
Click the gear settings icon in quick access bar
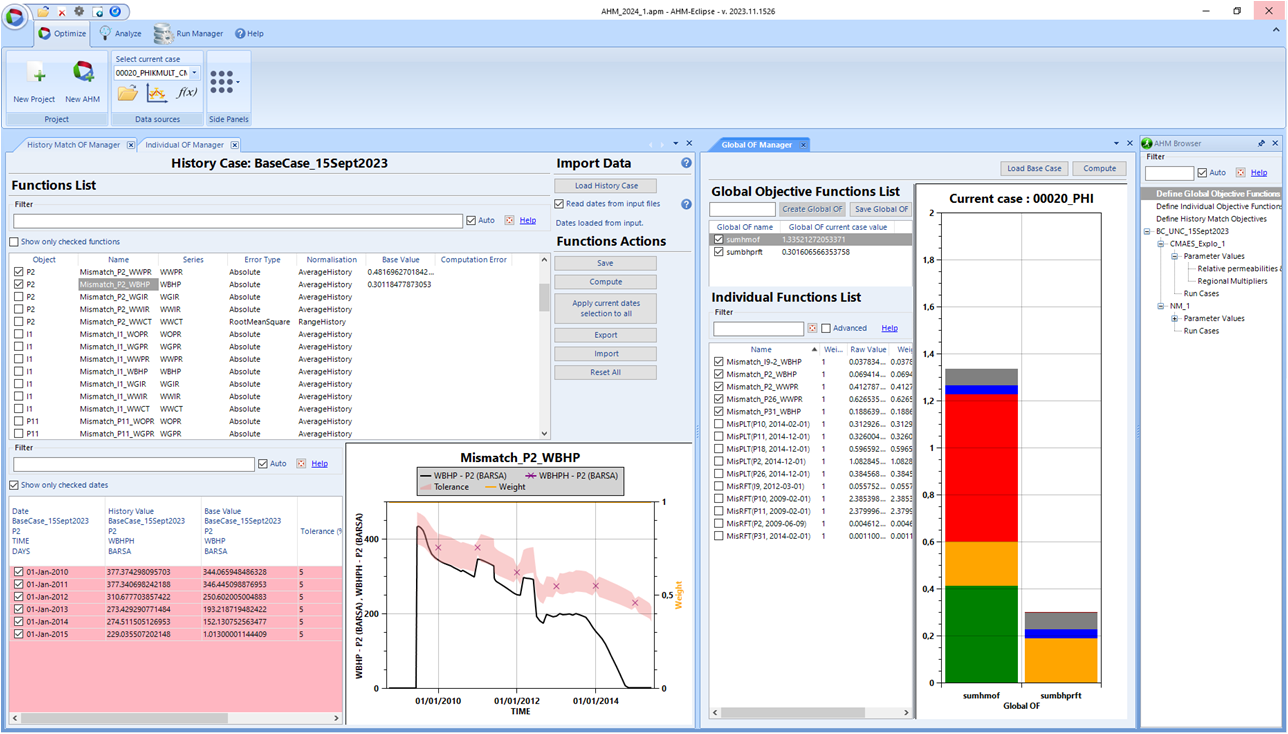(79, 11)
